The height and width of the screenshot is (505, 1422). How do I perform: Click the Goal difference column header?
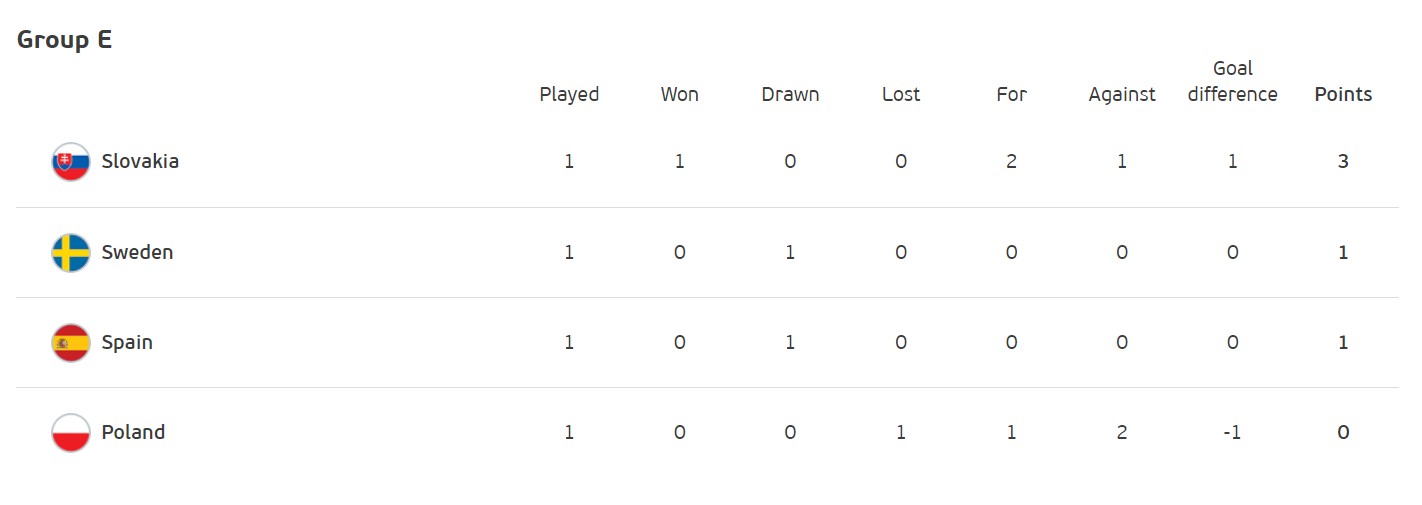tap(1233, 82)
